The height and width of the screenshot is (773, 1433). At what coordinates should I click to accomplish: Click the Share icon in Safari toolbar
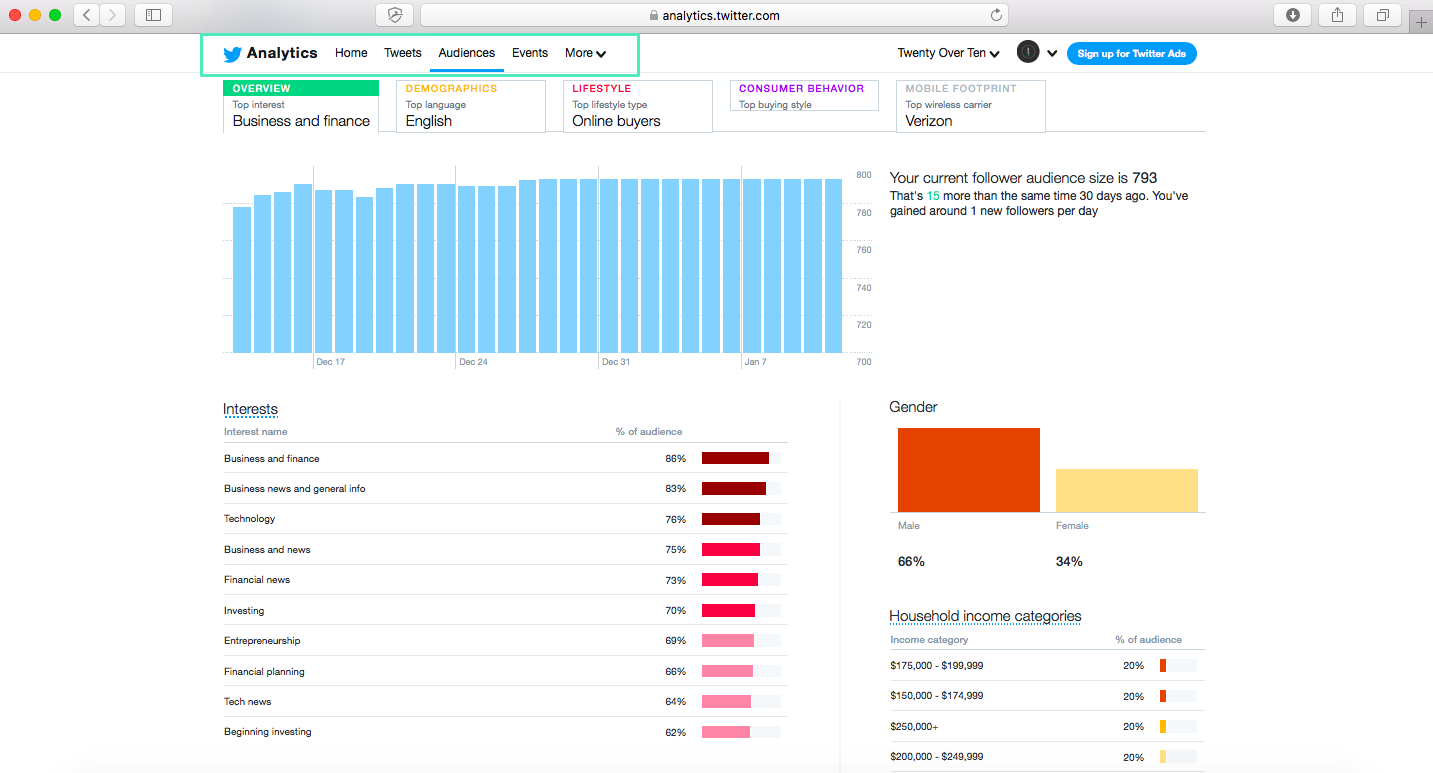(1337, 15)
